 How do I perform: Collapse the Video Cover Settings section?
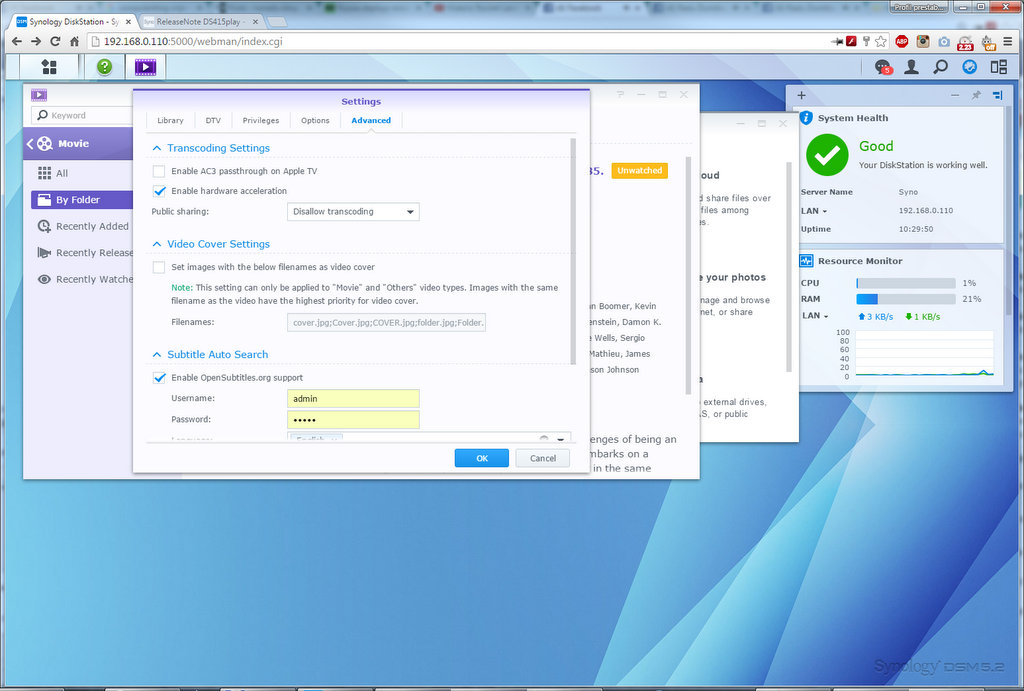(157, 244)
